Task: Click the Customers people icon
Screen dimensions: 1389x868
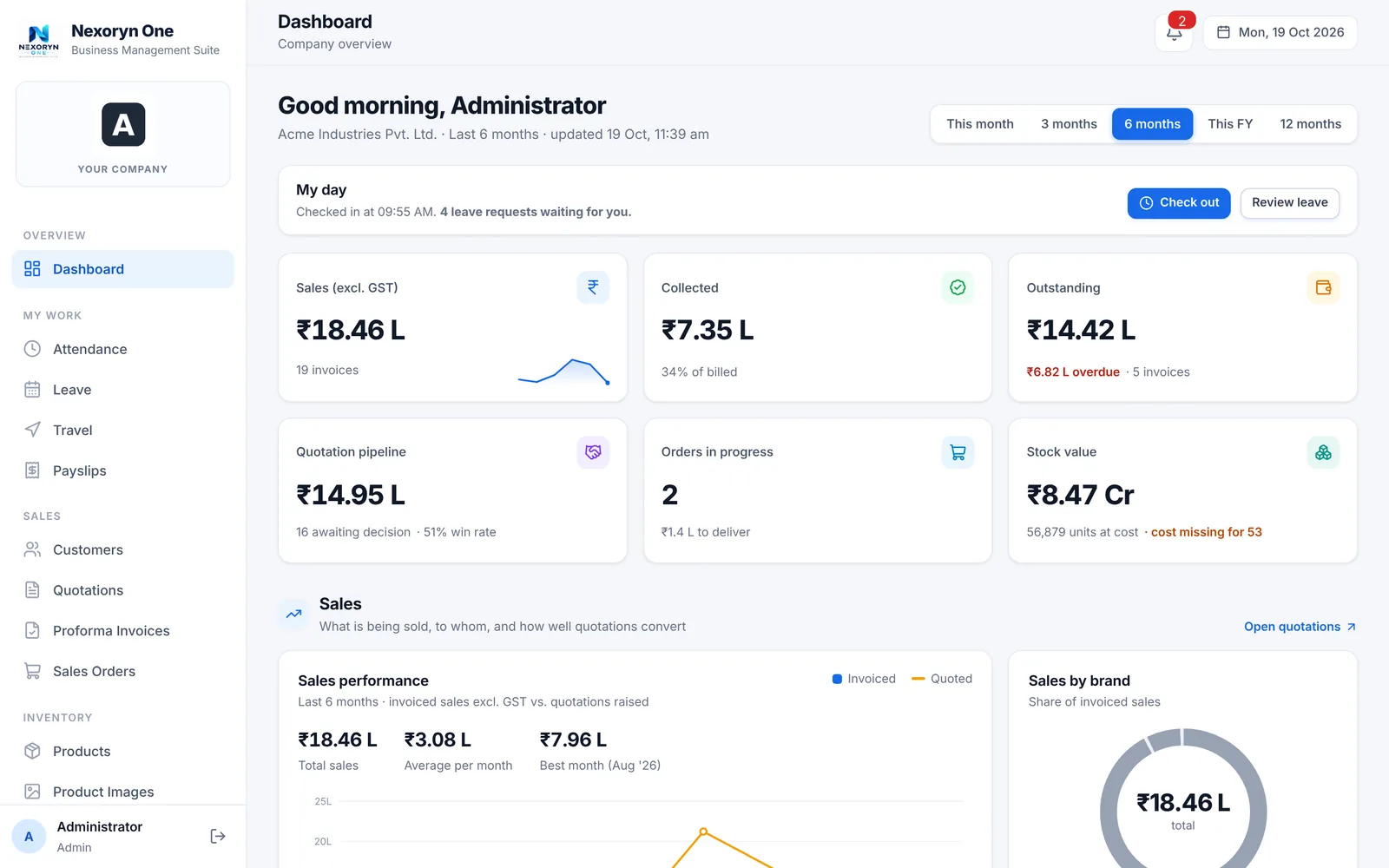Action: pos(32,549)
